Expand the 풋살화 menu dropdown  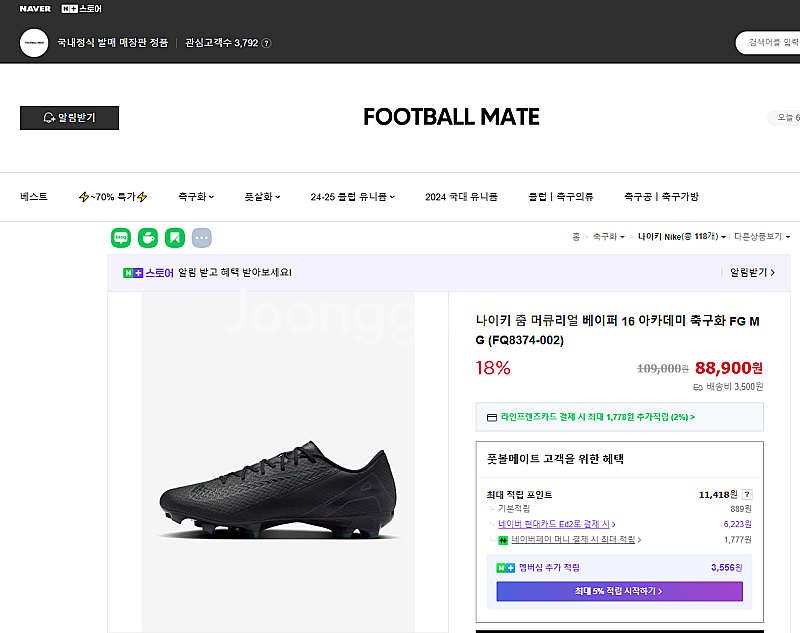tap(262, 197)
